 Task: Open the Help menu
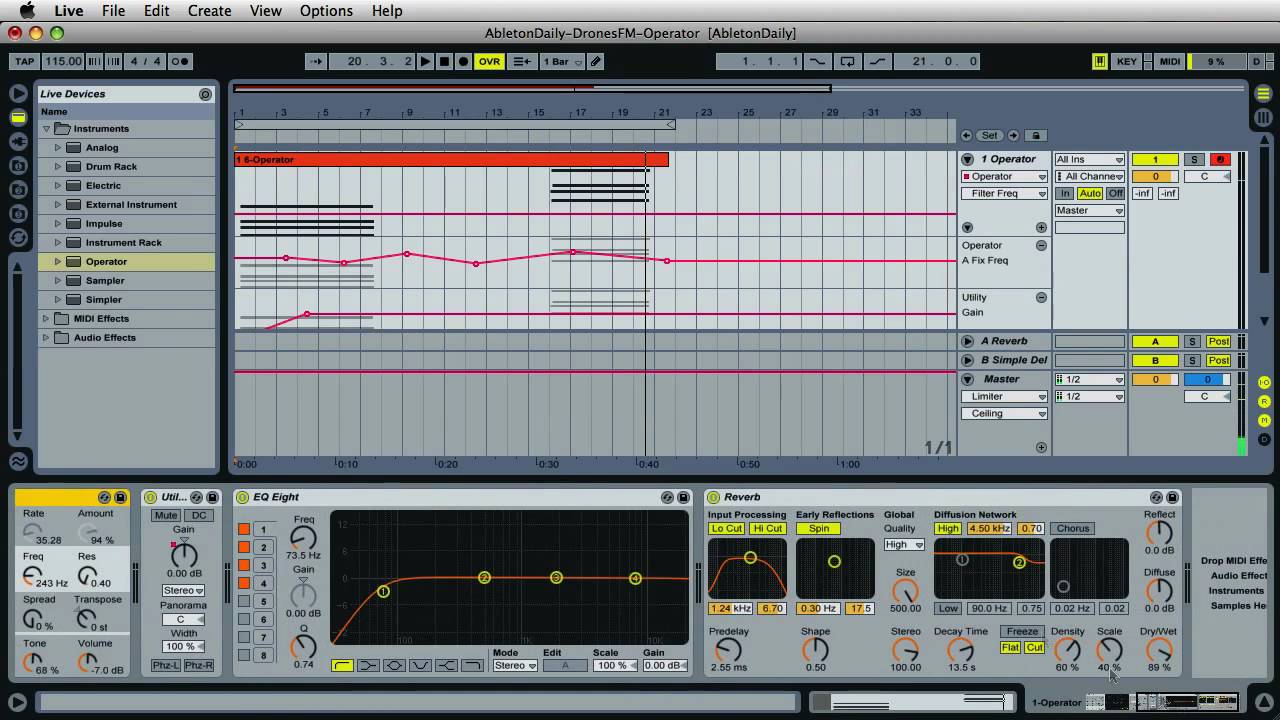[x=387, y=10]
